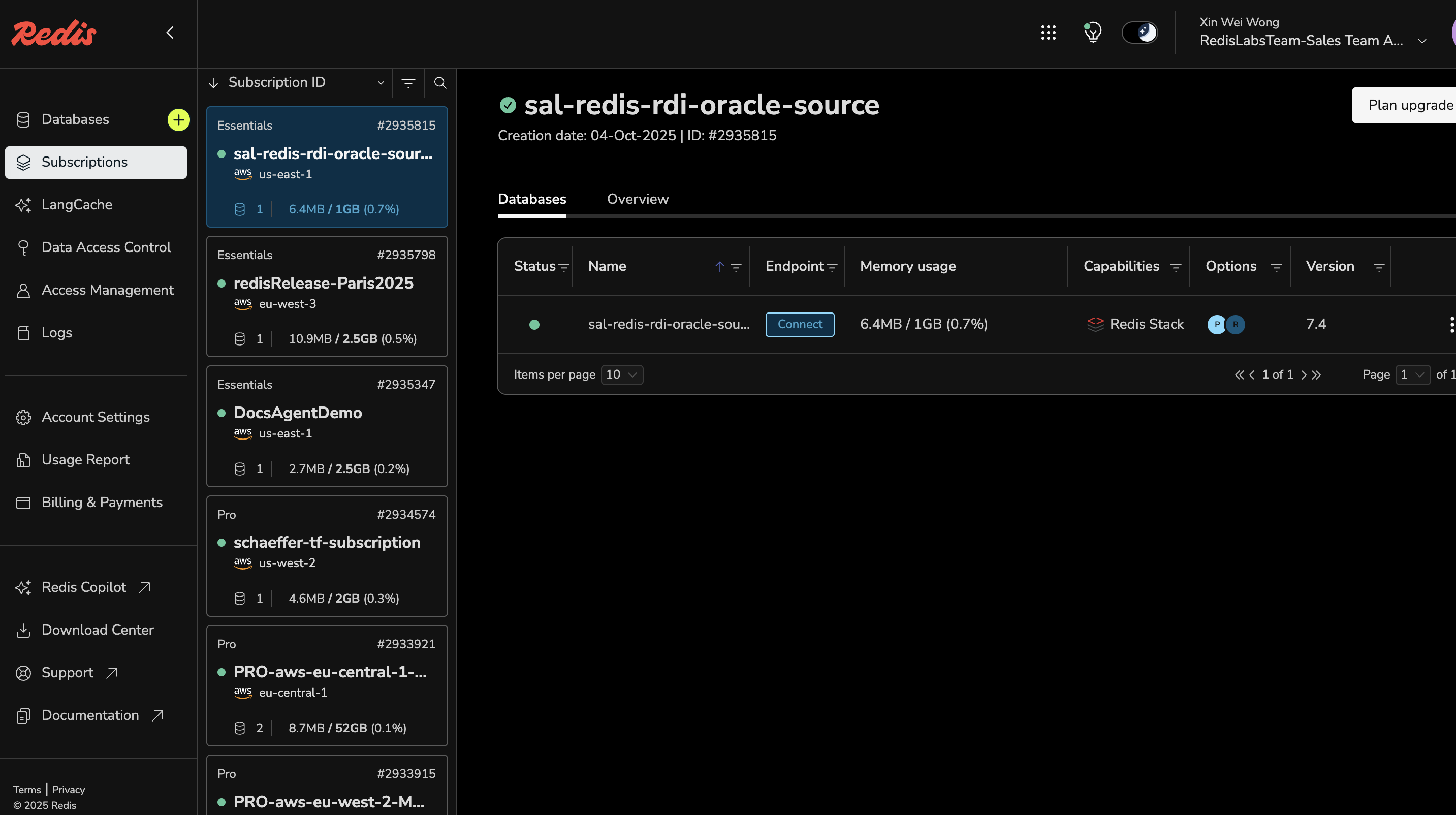Open Access Management page
Screen dimensions: 1456x815
107,290
